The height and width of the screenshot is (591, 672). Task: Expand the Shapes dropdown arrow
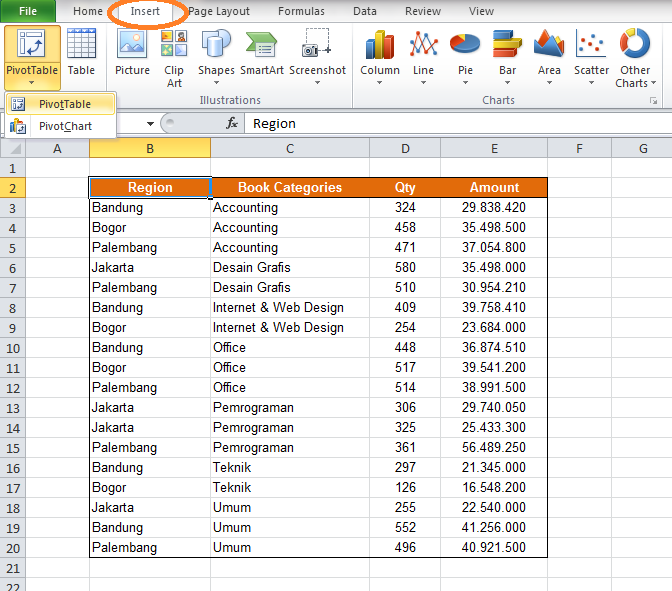[x=216, y=82]
